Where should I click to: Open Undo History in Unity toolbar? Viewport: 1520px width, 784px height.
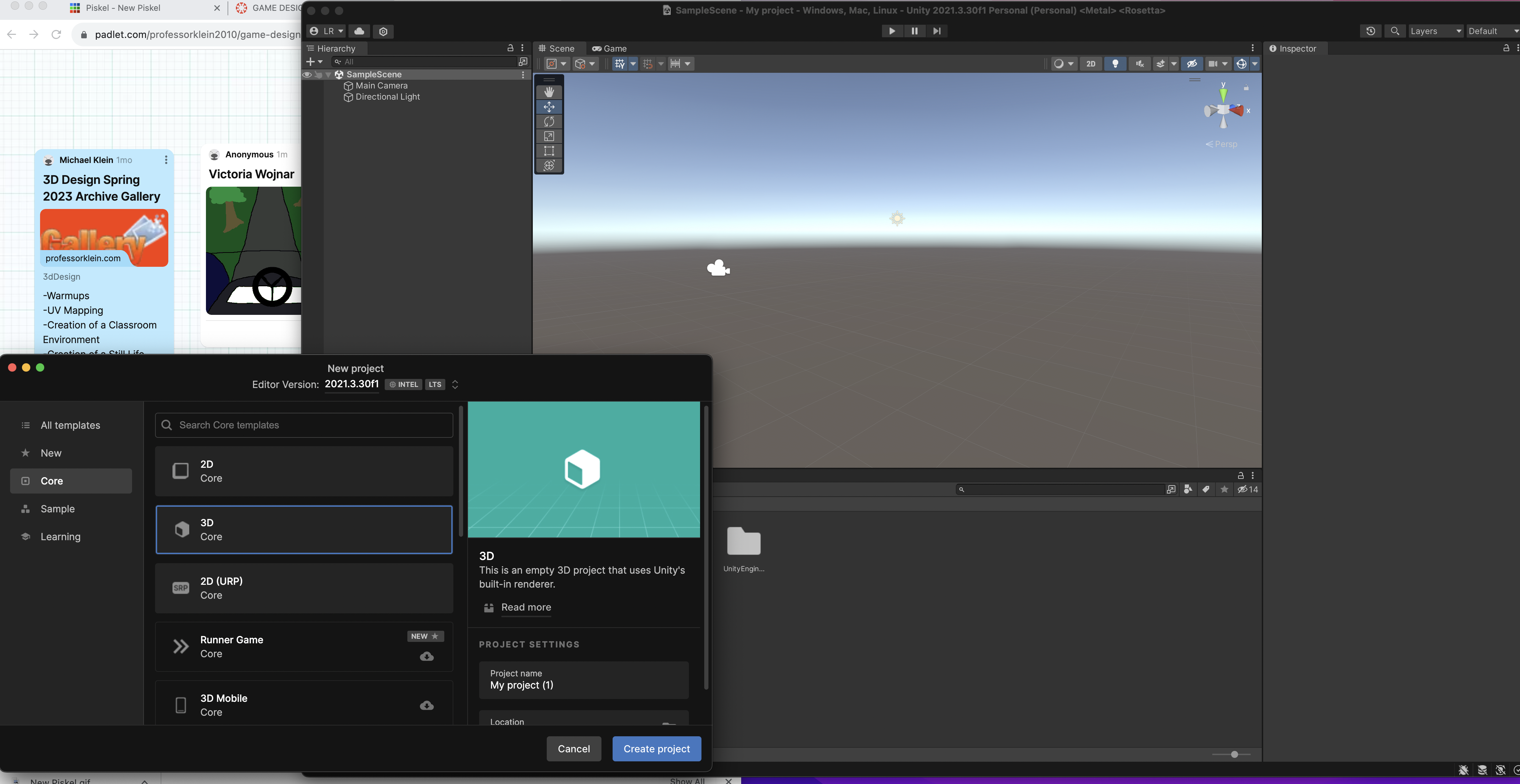[1371, 31]
